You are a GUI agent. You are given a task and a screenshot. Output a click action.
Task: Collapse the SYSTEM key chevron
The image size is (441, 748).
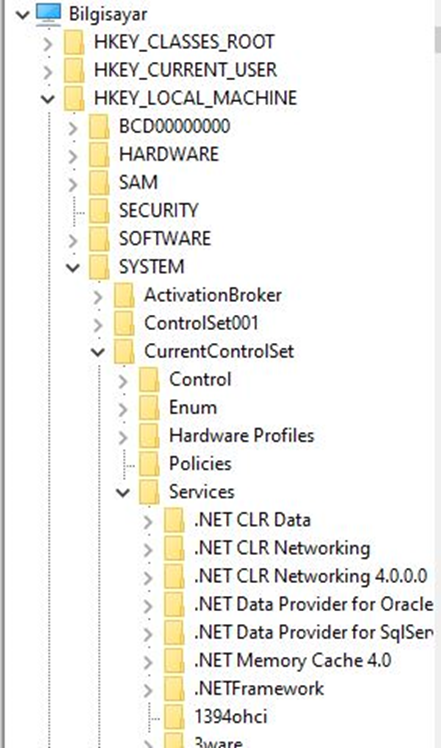point(73,267)
